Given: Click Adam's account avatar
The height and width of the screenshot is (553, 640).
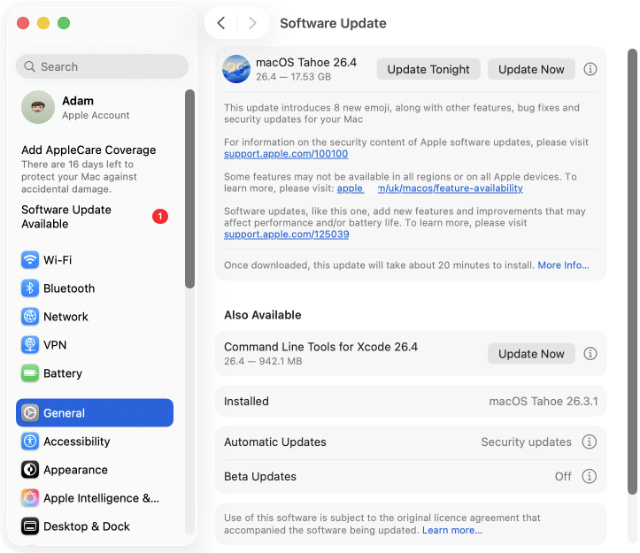Looking at the screenshot, I should pyautogui.click(x=38, y=107).
